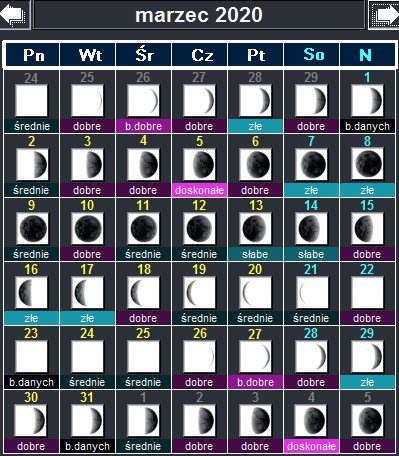Click the 'doskonałe' label under March 5

tap(199, 190)
